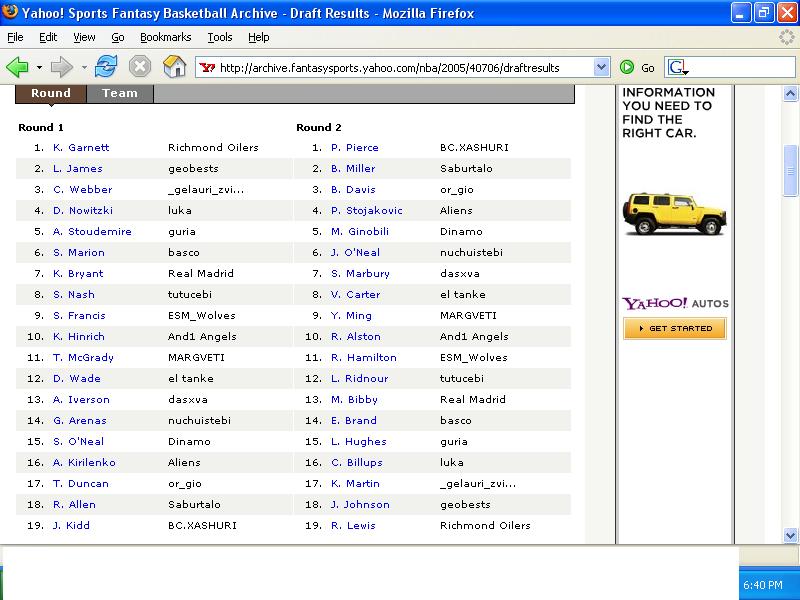Click the vertical scrollbar thumb
The height and width of the screenshot is (600, 800).
coord(790,171)
